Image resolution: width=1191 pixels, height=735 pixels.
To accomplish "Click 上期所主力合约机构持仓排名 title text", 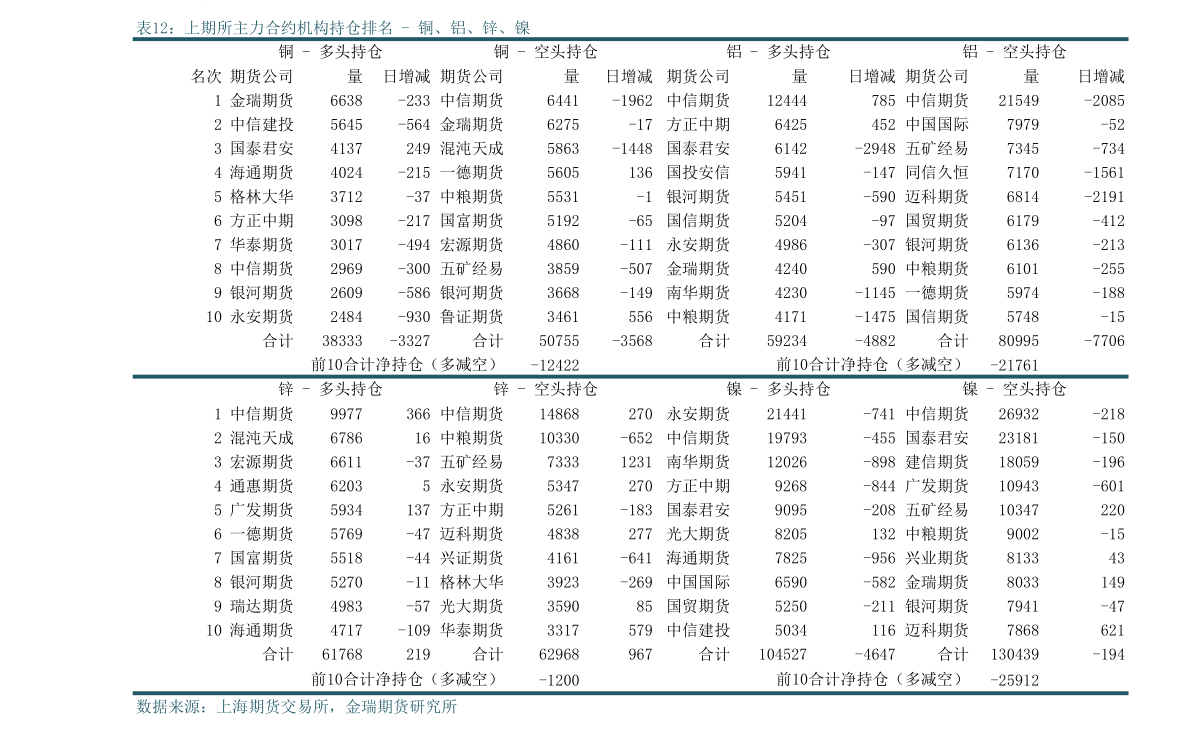I will [x=288, y=28].
